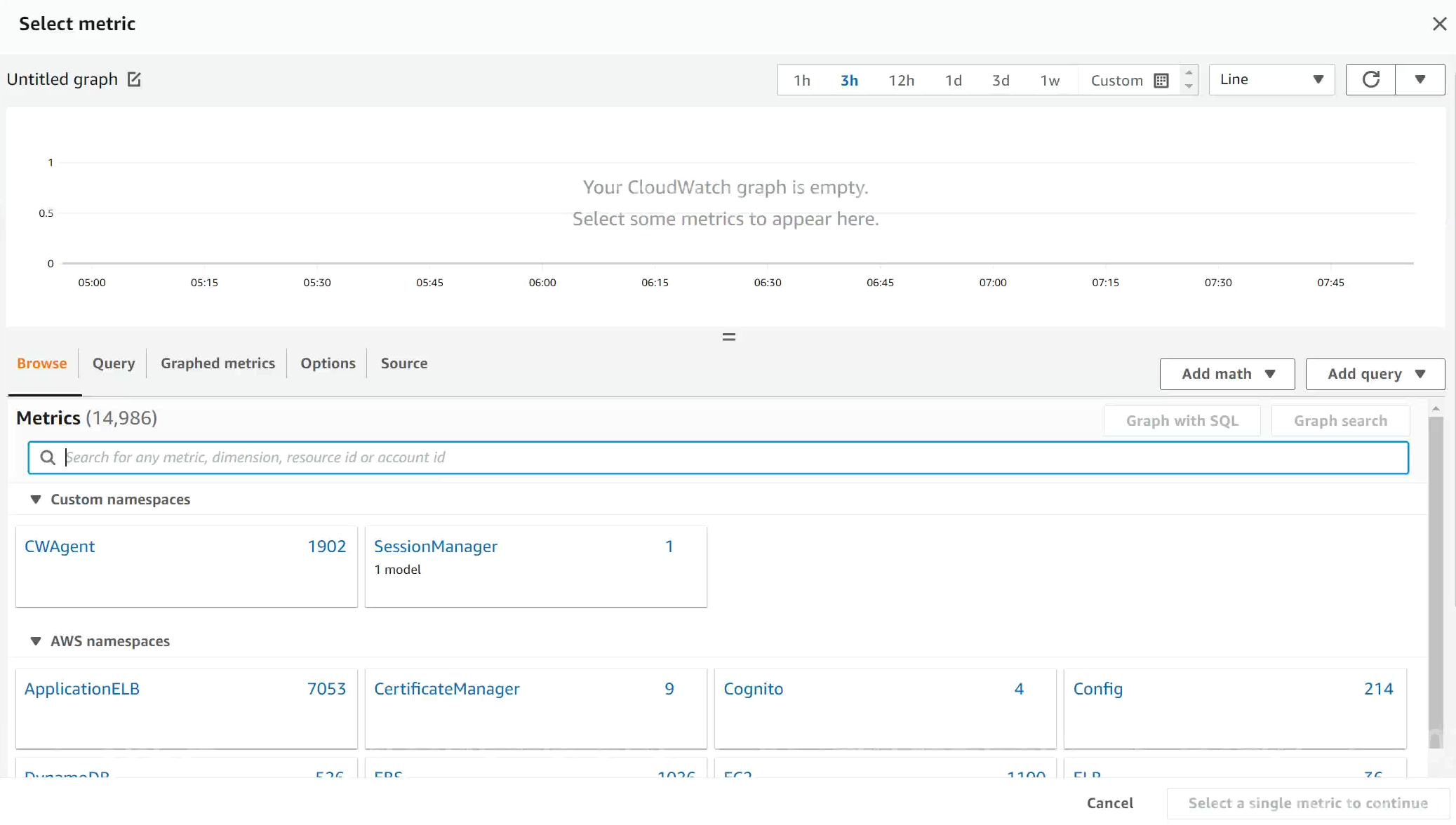The height and width of the screenshot is (825, 1456).
Task: Collapse the AWS namespaces section
Action: coord(35,641)
